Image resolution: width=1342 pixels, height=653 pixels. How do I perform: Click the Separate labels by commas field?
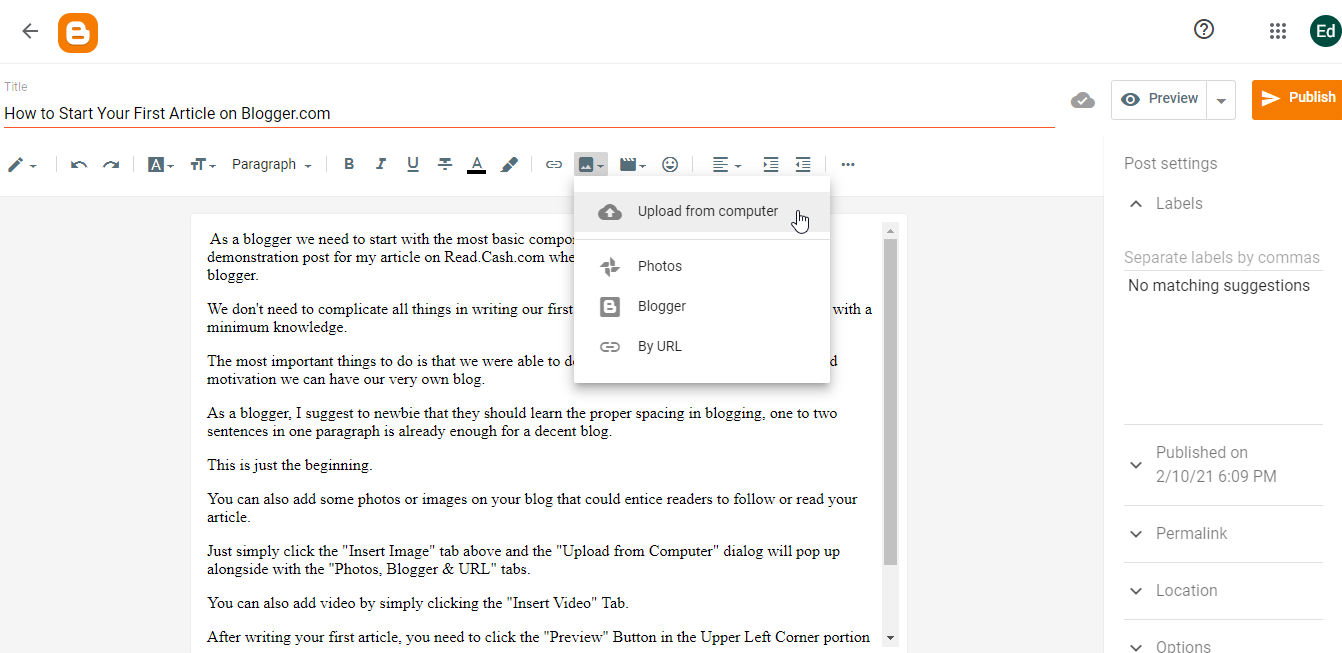pos(1223,257)
